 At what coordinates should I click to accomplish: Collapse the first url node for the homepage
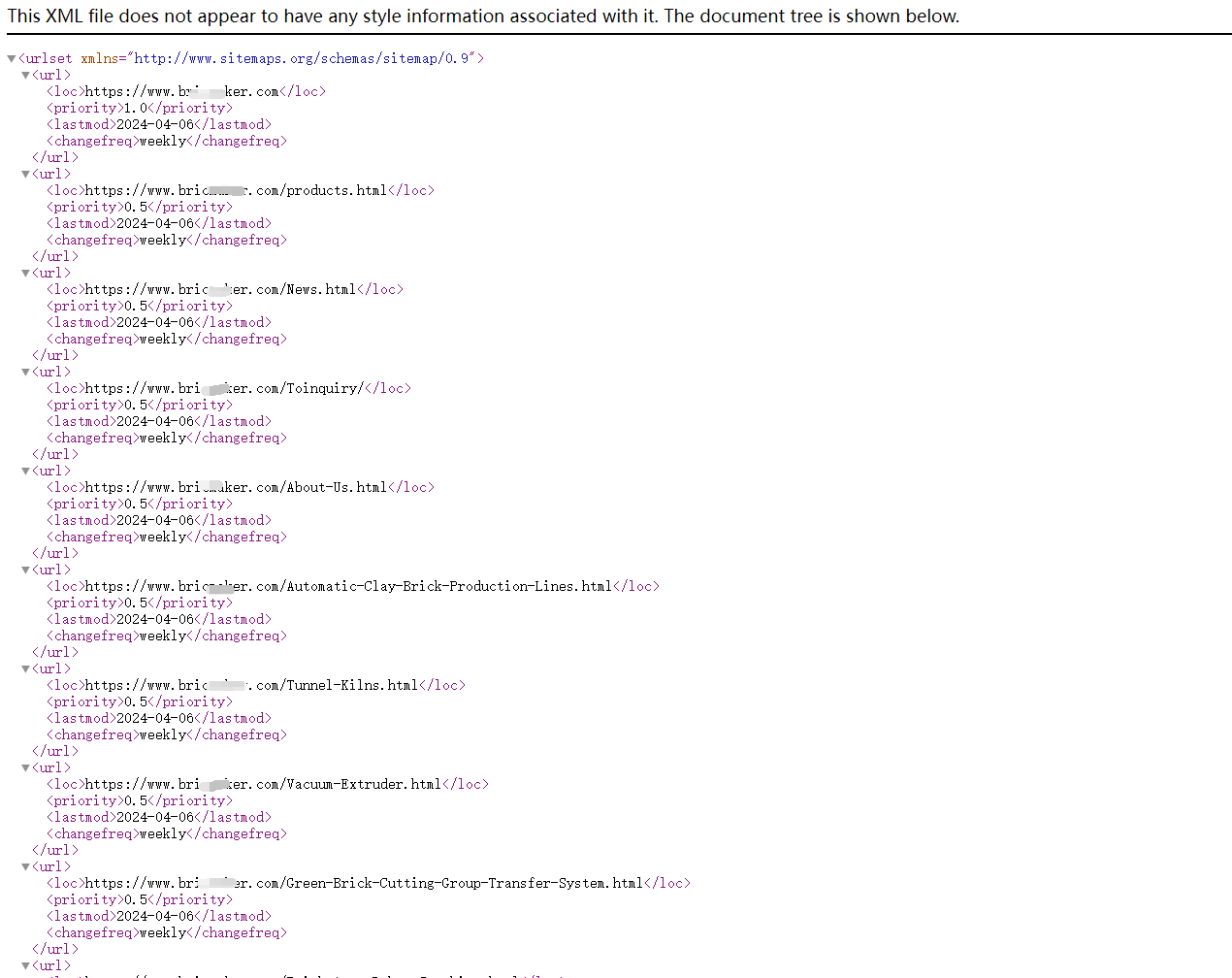[26, 76]
